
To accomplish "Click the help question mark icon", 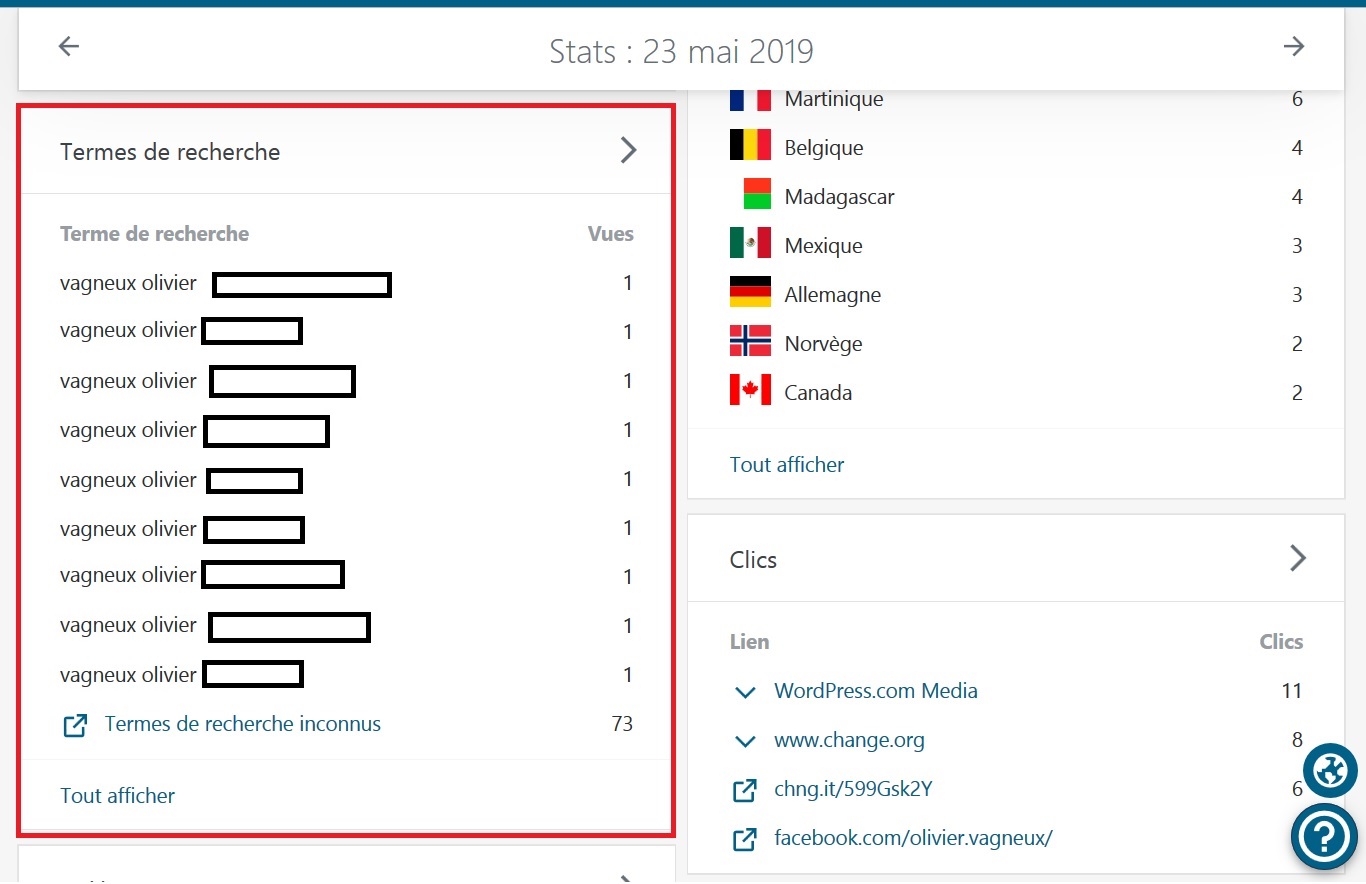I will (1323, 837).
